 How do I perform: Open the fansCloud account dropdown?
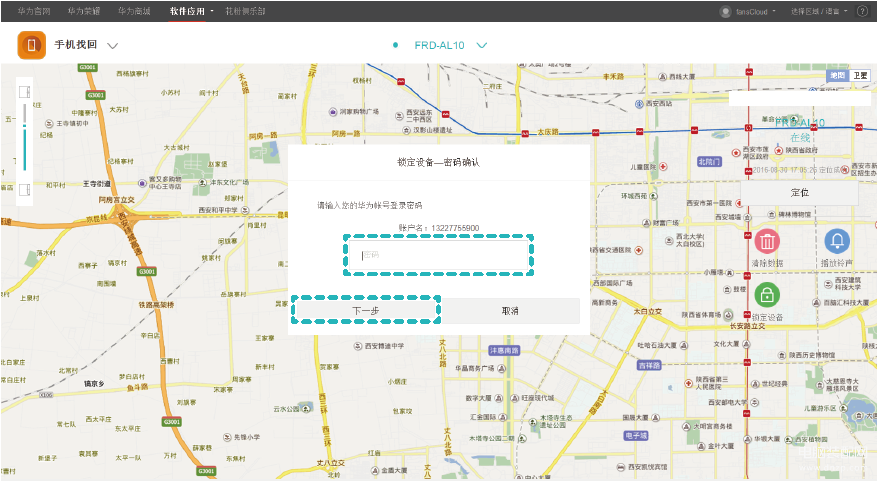[755, 11]
